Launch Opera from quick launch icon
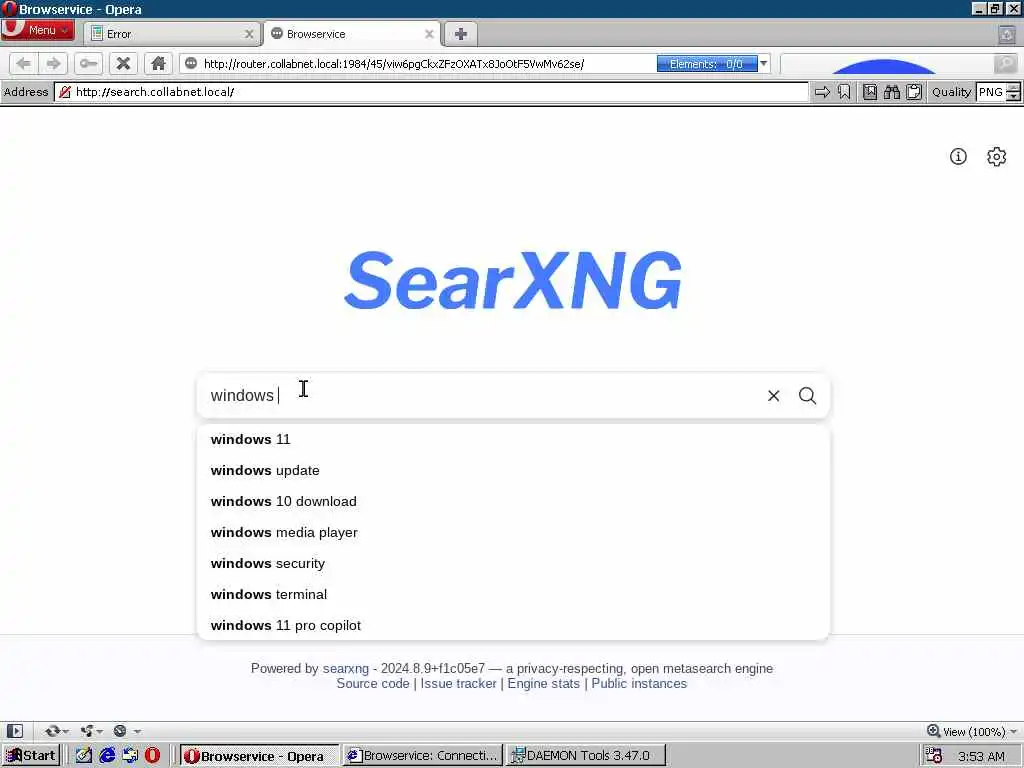Screen dimensions: 1024x768 coord(152,756)
